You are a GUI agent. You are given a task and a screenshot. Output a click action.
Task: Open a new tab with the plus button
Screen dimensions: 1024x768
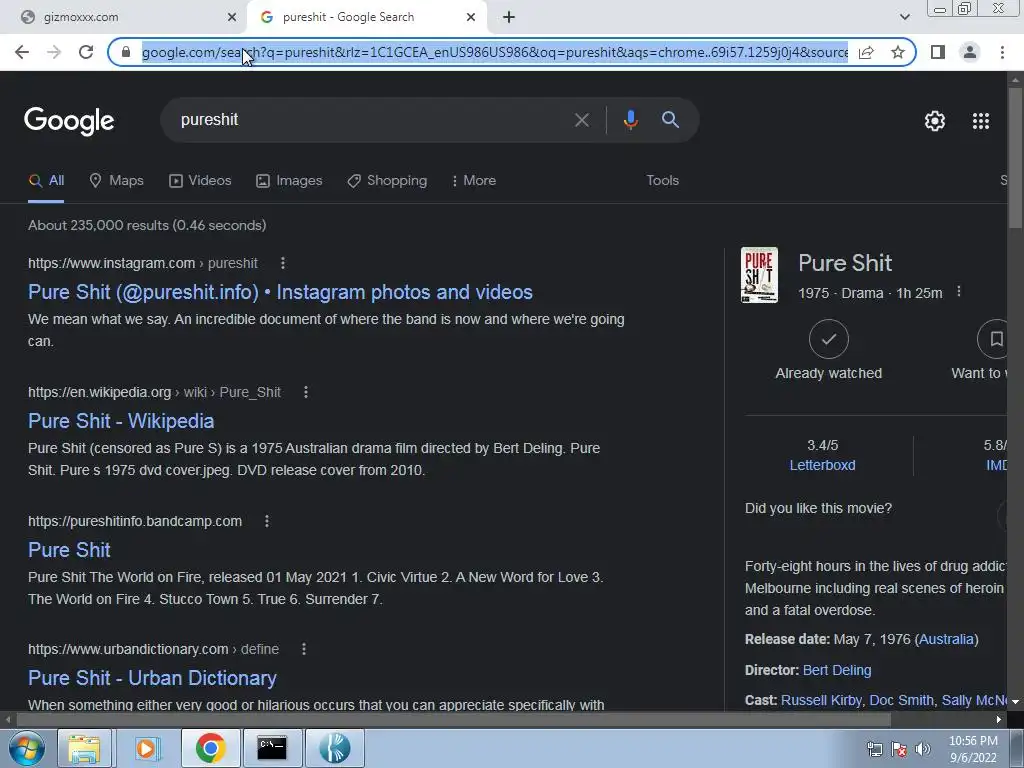click(x=509, y=18)
